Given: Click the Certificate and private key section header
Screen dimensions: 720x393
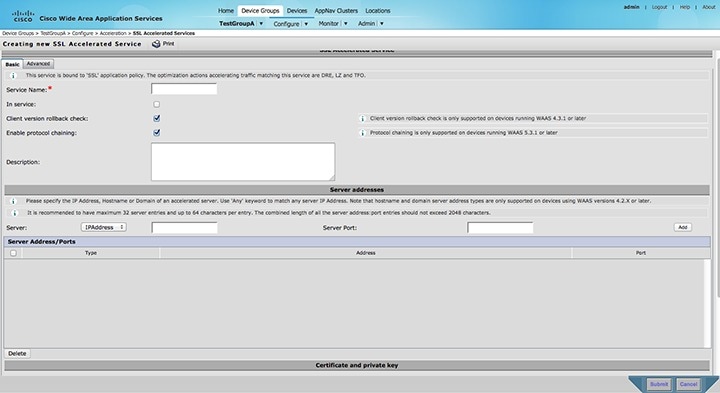Looking at the screenshot, I should pos(357,365).
